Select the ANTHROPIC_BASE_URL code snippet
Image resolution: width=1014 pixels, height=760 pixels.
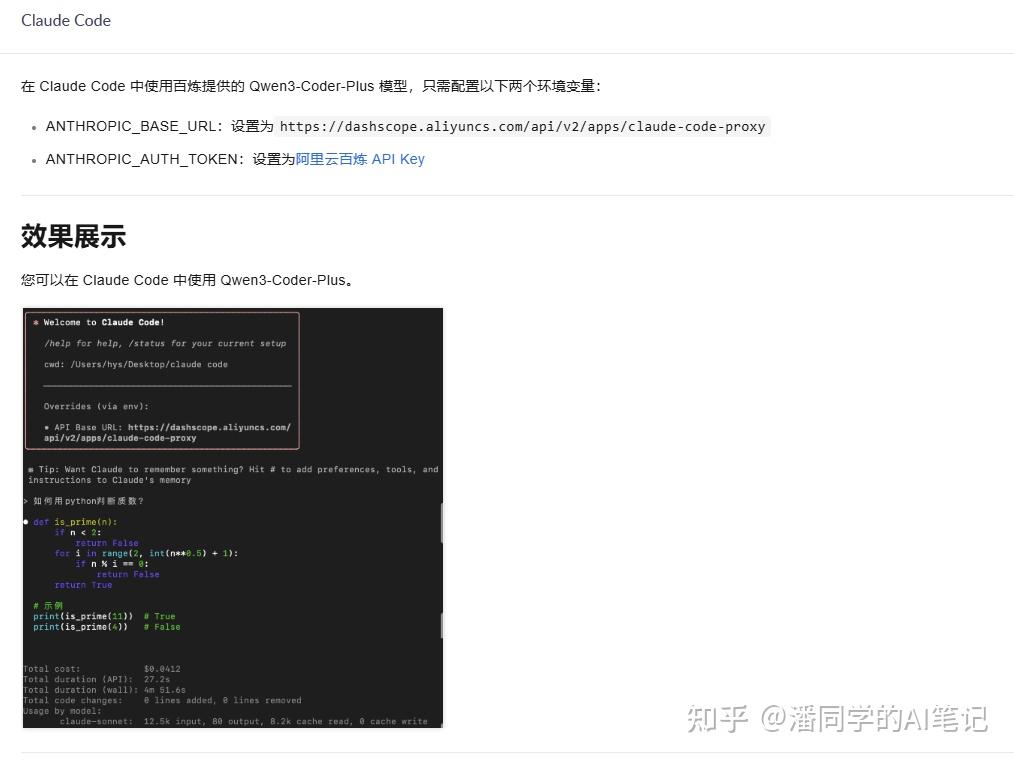tap(523, 126)
